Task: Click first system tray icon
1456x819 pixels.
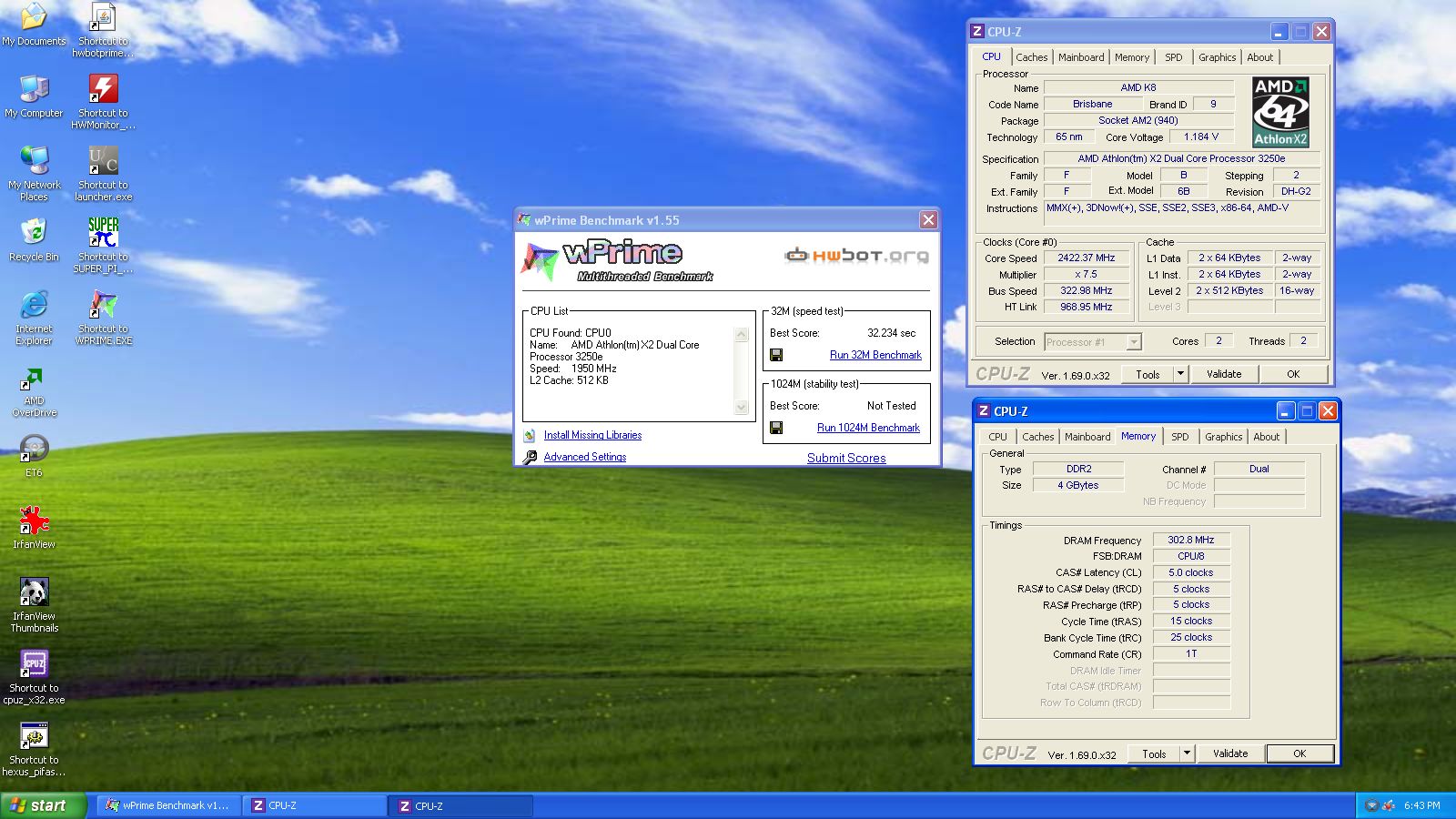Action: click(x=1371, y=805)
